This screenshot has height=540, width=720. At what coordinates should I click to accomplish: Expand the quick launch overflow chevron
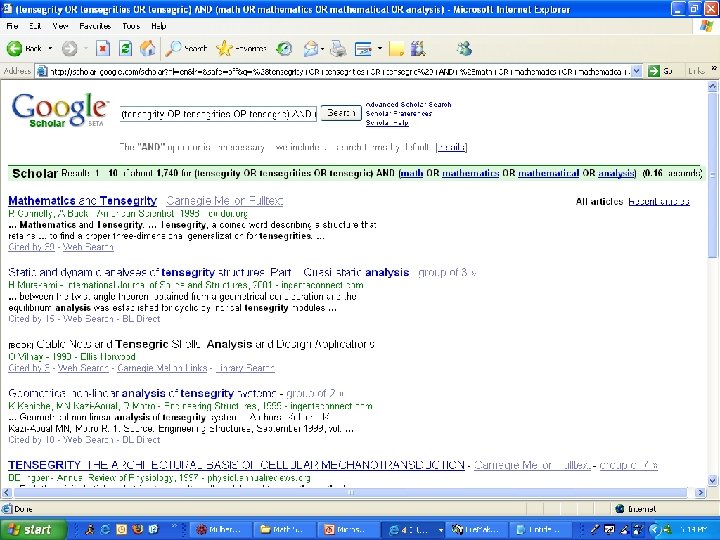click(x=174, y=527)
